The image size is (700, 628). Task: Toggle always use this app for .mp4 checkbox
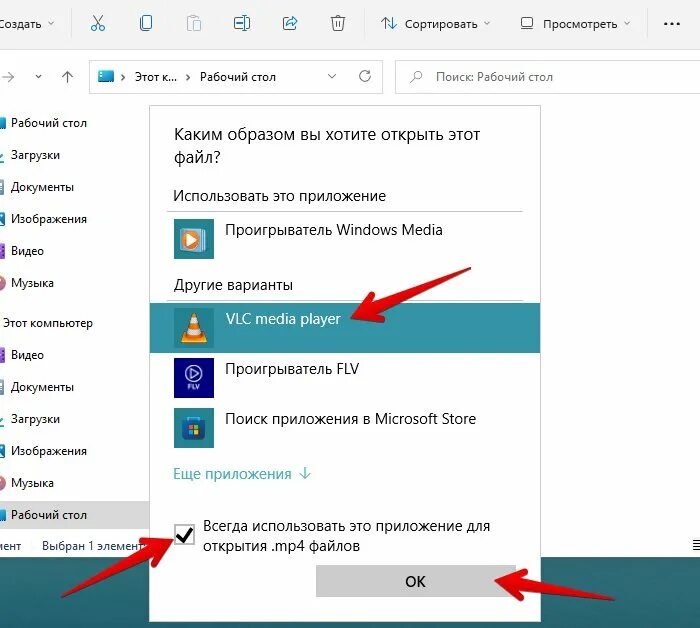184,534
